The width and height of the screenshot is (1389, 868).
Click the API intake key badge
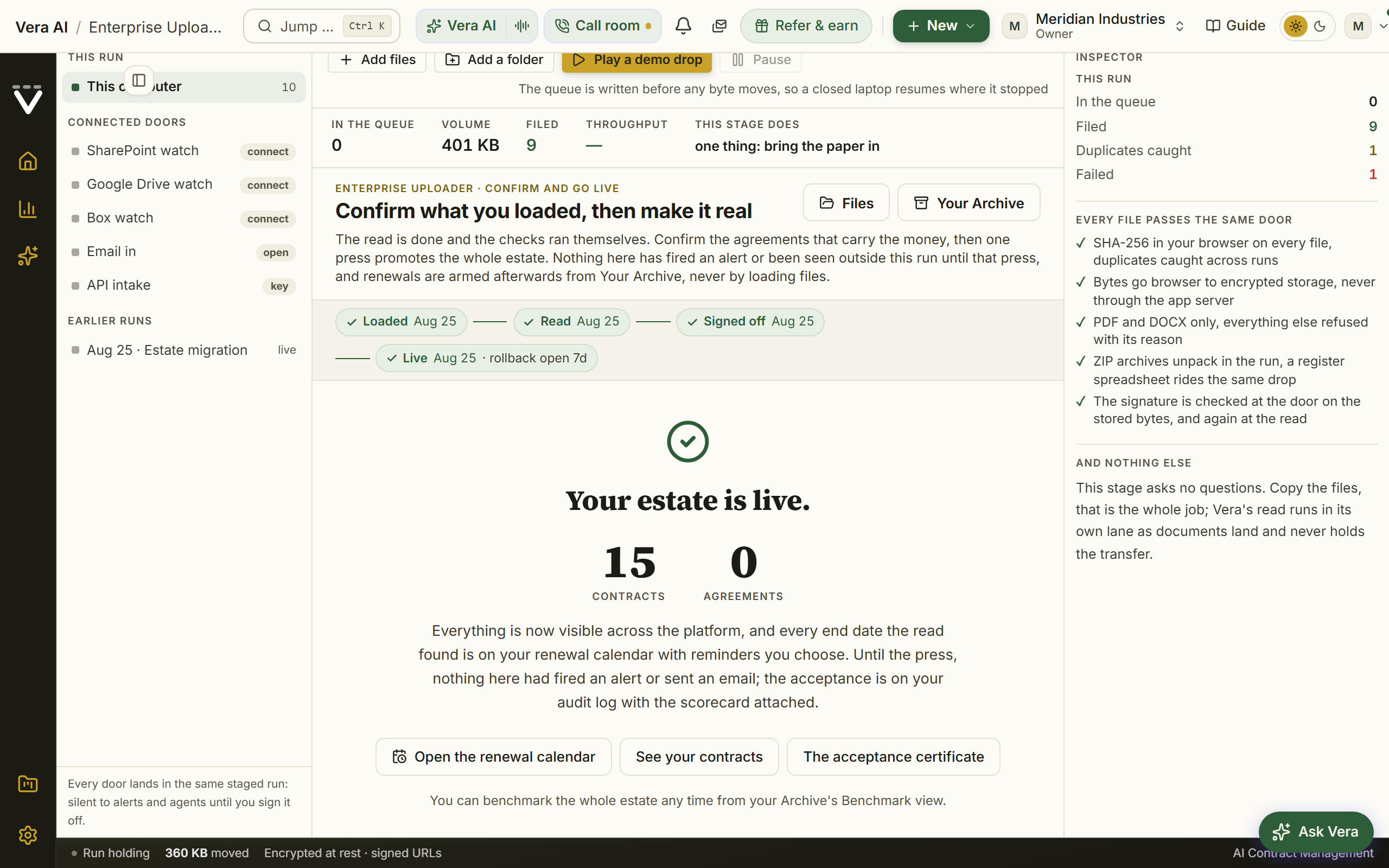(x=279, y=286)
